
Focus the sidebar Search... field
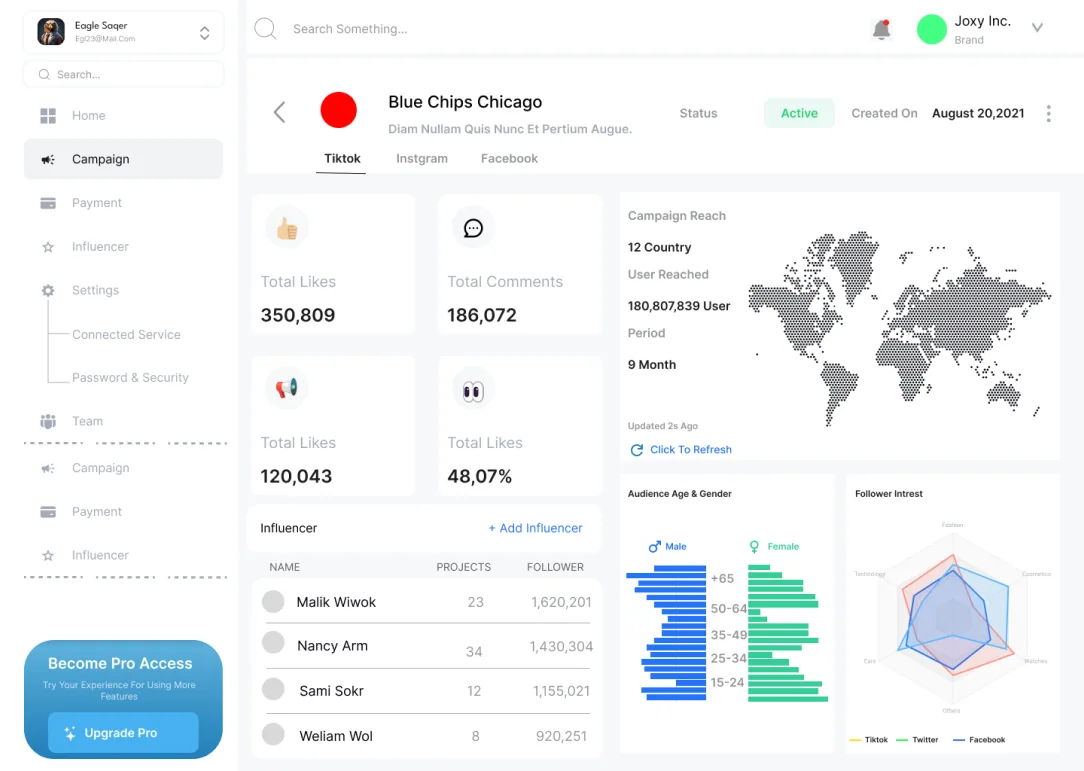123,75
